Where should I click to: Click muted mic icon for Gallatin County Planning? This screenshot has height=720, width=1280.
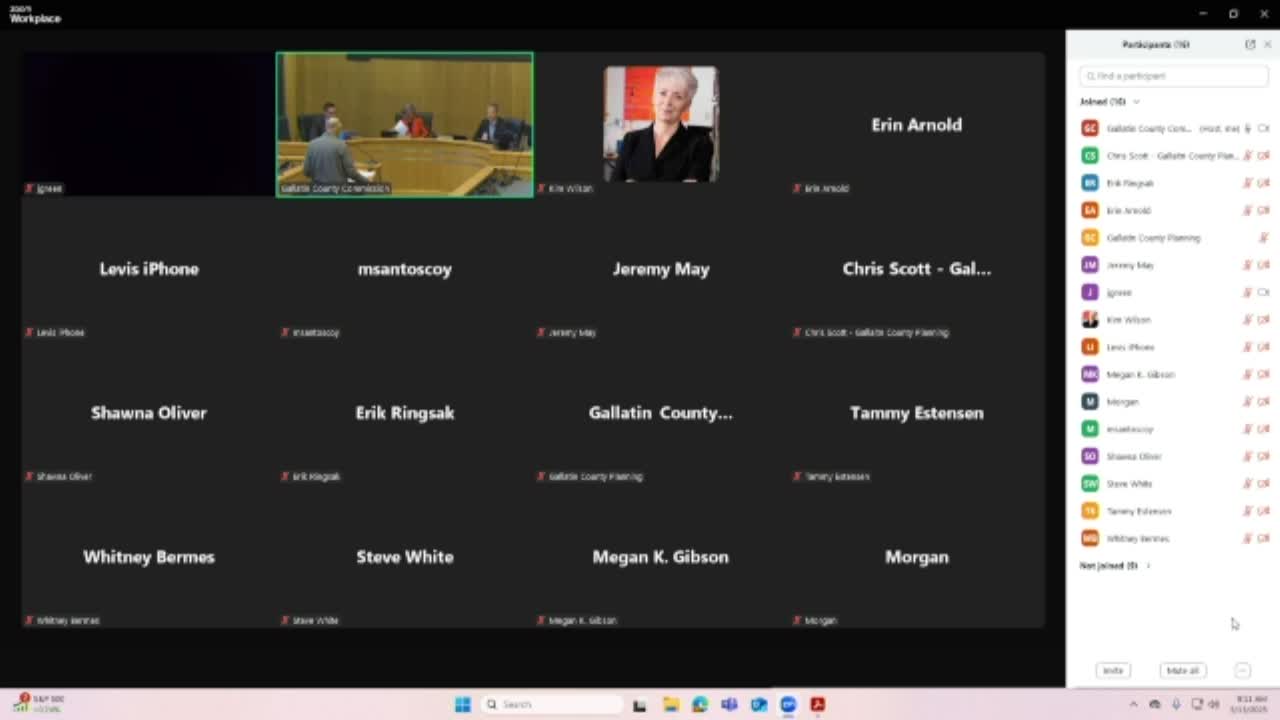pyautogui.click(x=1263, y=238)
